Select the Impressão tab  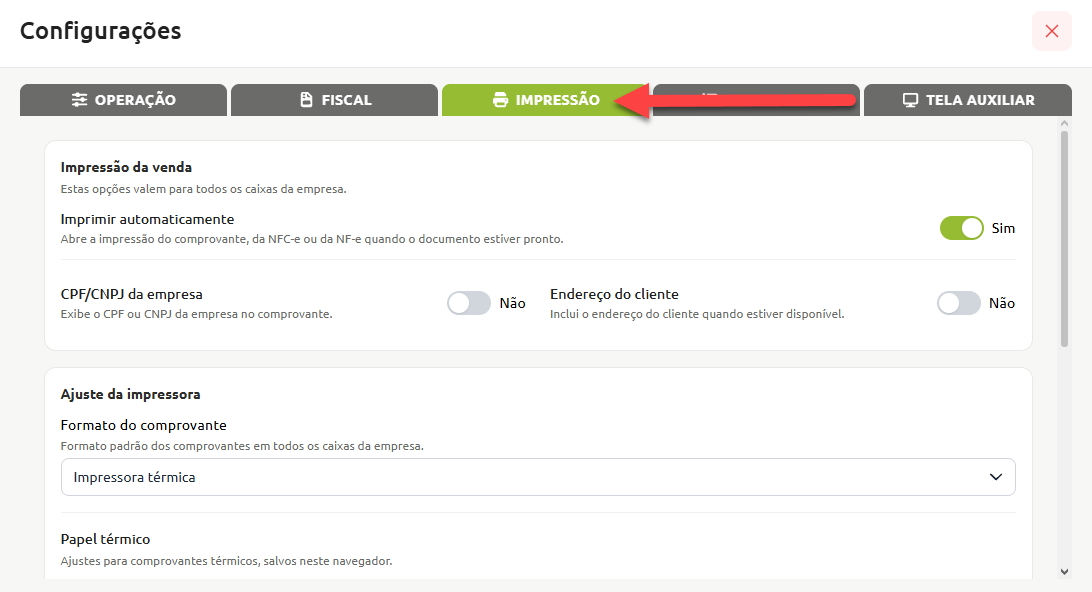click(x=545, y=100)
